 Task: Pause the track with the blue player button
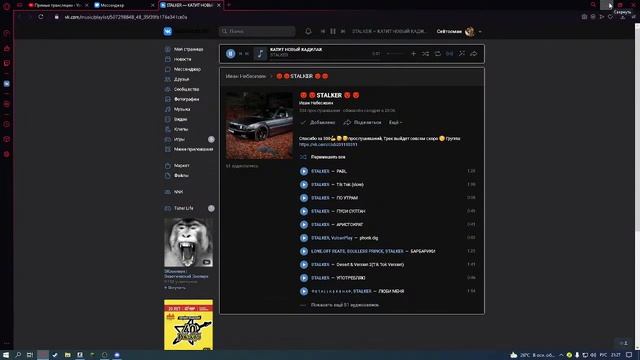tap(230, 53)
